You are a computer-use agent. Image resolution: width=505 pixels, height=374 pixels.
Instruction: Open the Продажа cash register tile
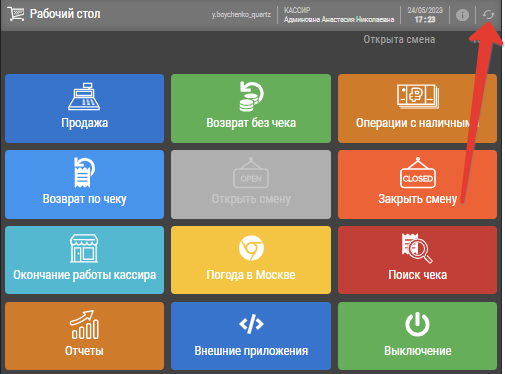click(84, 108)
